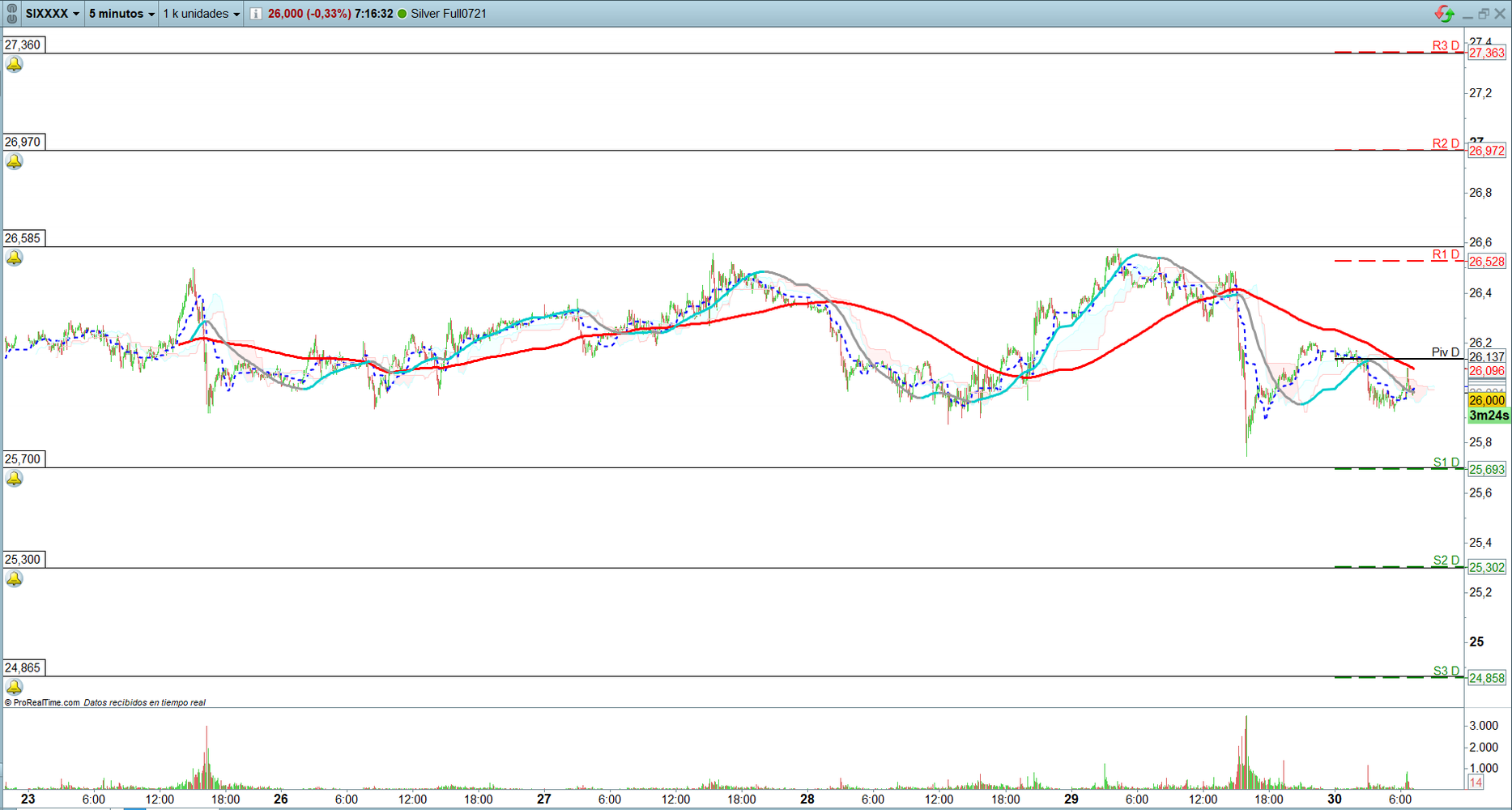The height and width of the screenshot is (810, 1512).
Task: Open the 1 k unidades dropdown
Action: tap(201, 14)
